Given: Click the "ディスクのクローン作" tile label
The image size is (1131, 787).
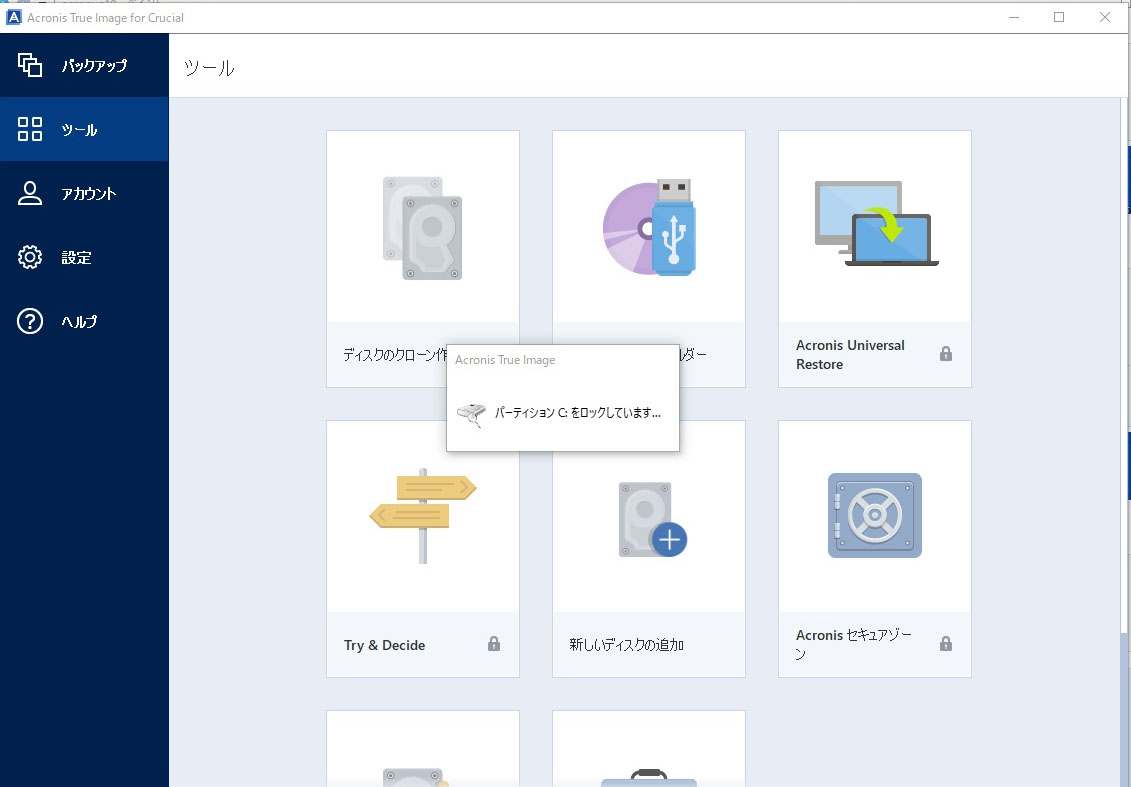Looking at the screenshot, I should pyautogui.click(x=395, y=354).
